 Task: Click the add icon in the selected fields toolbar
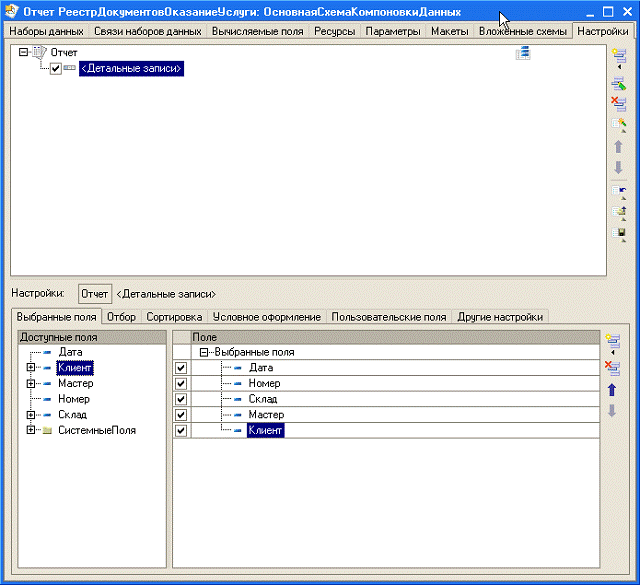point(613,343)
